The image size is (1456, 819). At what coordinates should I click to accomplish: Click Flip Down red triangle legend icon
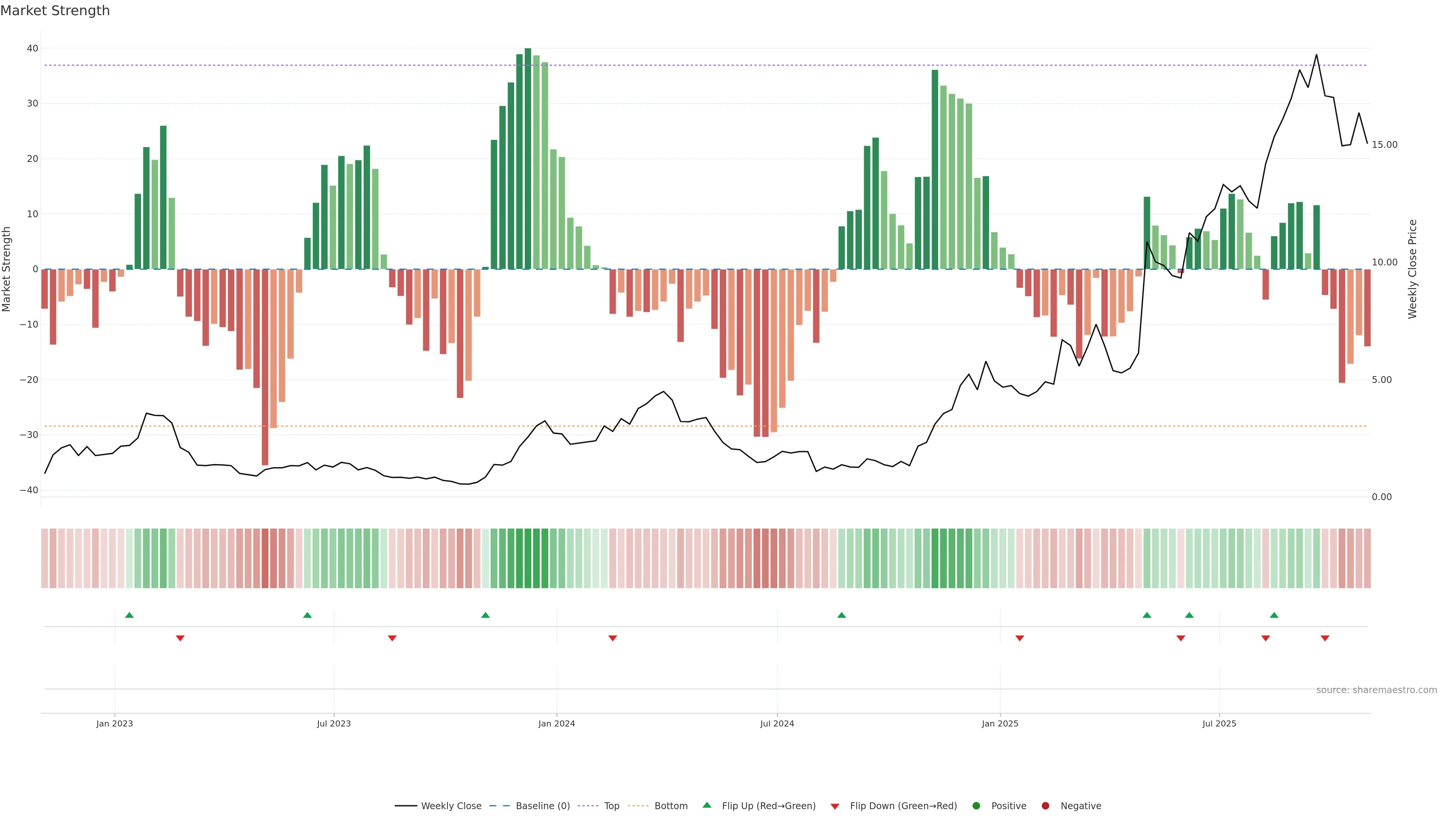click(x=835, y=806)
